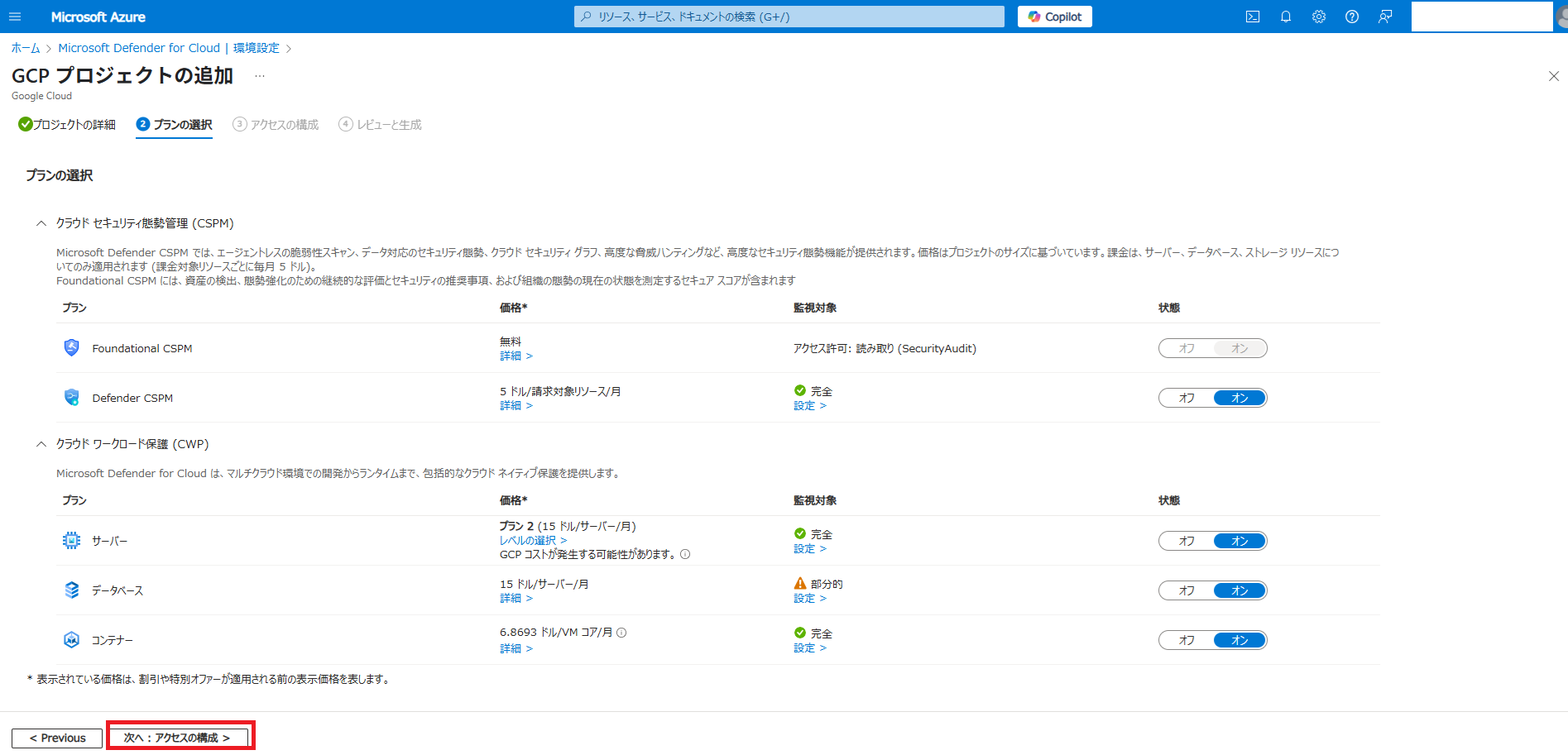Open レベルの選択 link for サーバー
This screenshot has width=1568, height=755.
533,540
